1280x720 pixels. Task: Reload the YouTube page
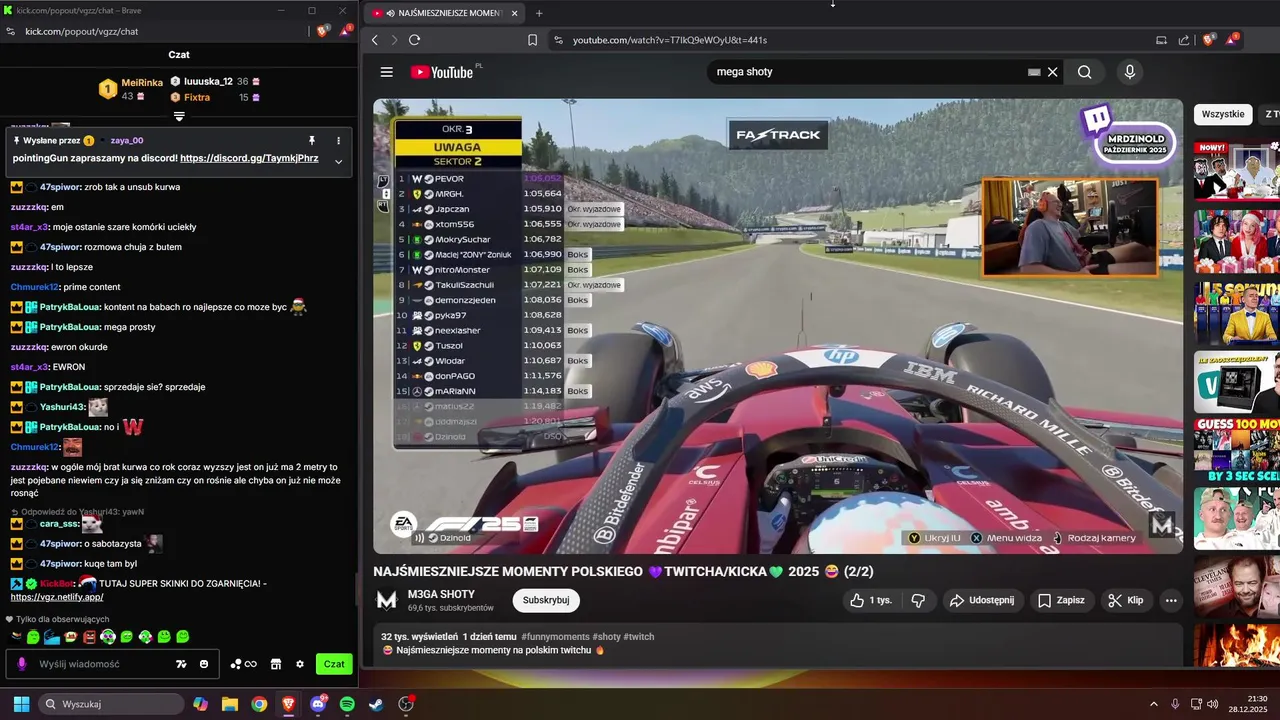[414, 40]
